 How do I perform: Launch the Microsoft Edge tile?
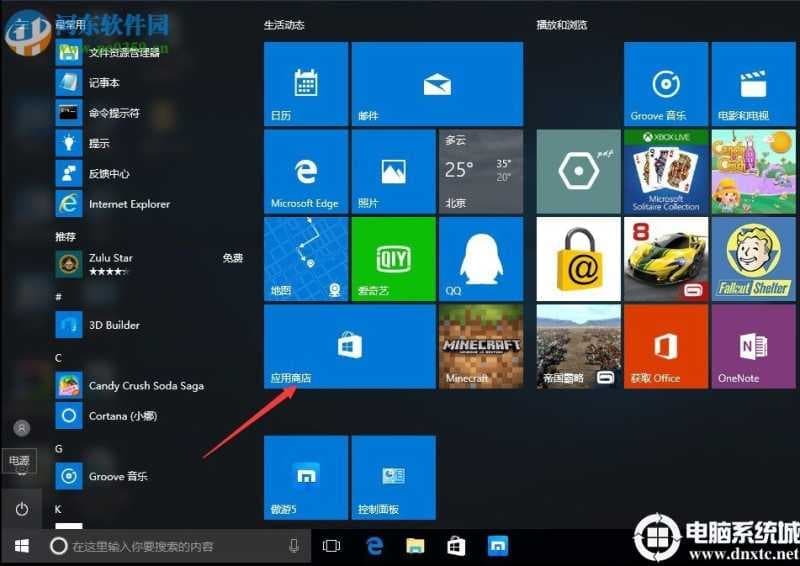[306, 171]
